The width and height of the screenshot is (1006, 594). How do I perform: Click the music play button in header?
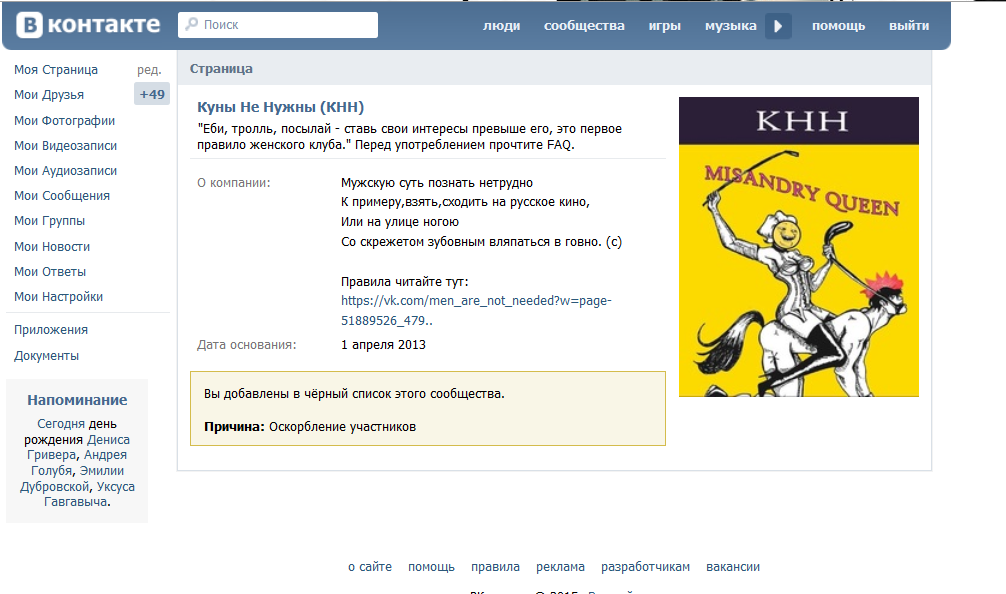click(778, 26)
